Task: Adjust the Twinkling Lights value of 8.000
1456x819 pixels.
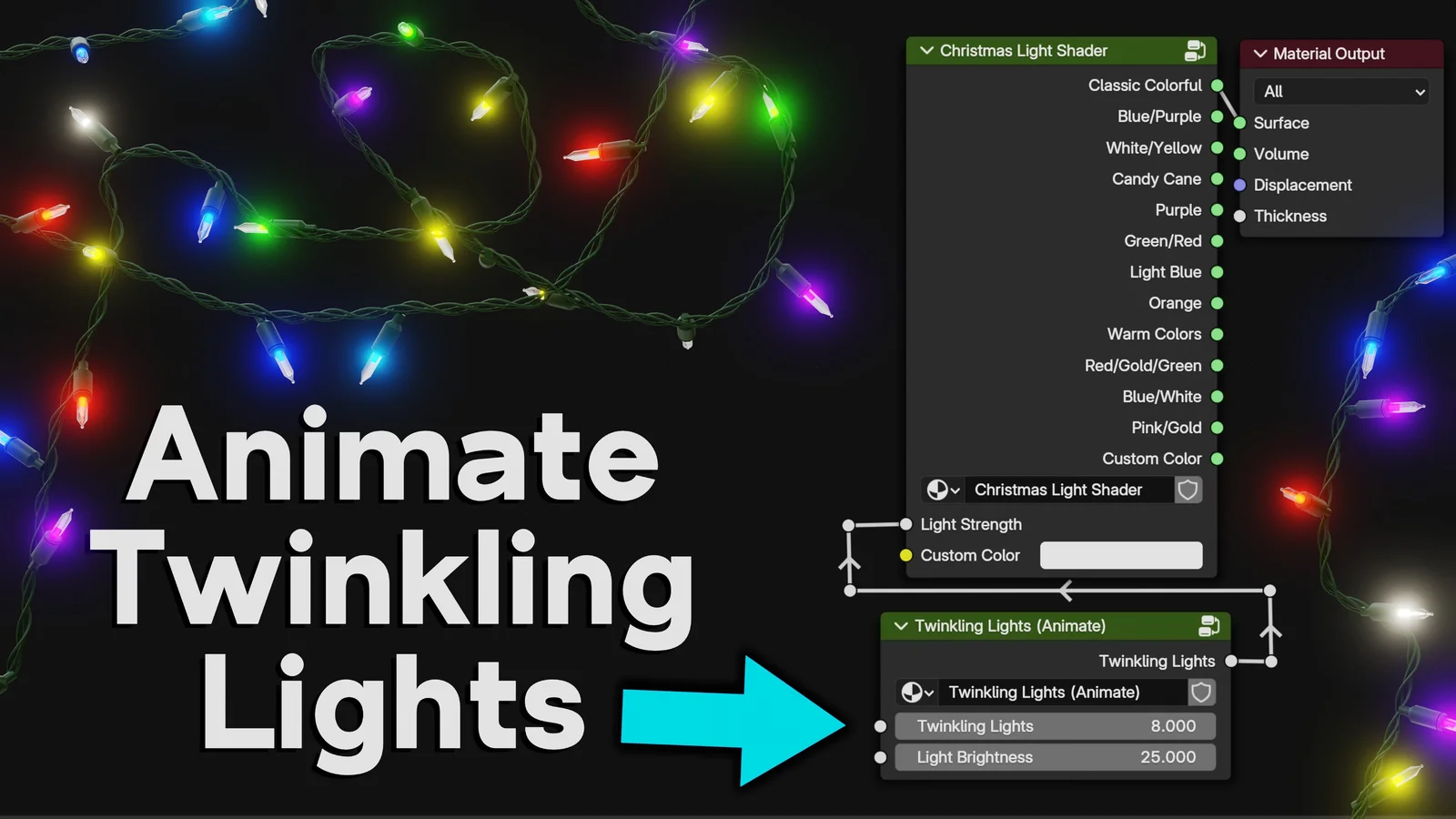Action: coord(1056,726)
